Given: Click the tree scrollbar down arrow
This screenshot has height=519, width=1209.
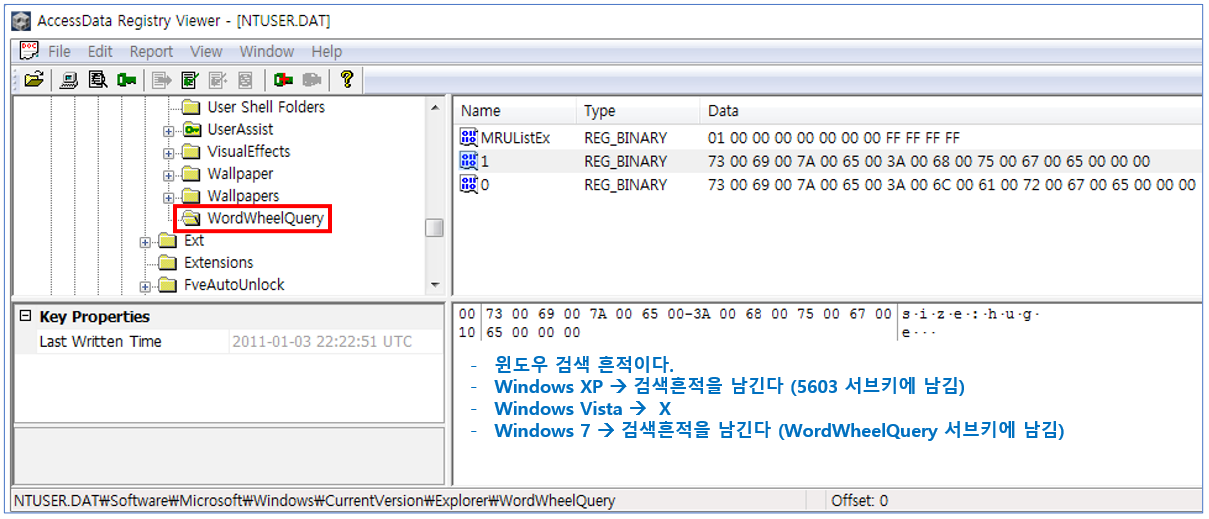Looking at the screenshot, I should 434,285.
